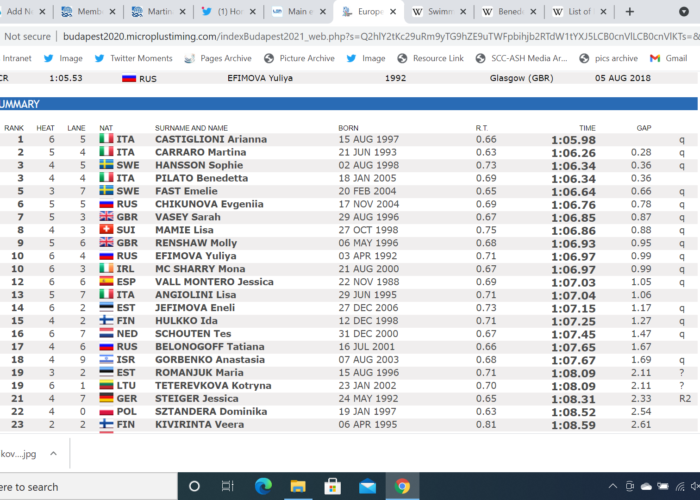Image resolution: width=700 pixels, height=500 pixels.
Task: Close the Main event tab
Action: coord(325,12)
